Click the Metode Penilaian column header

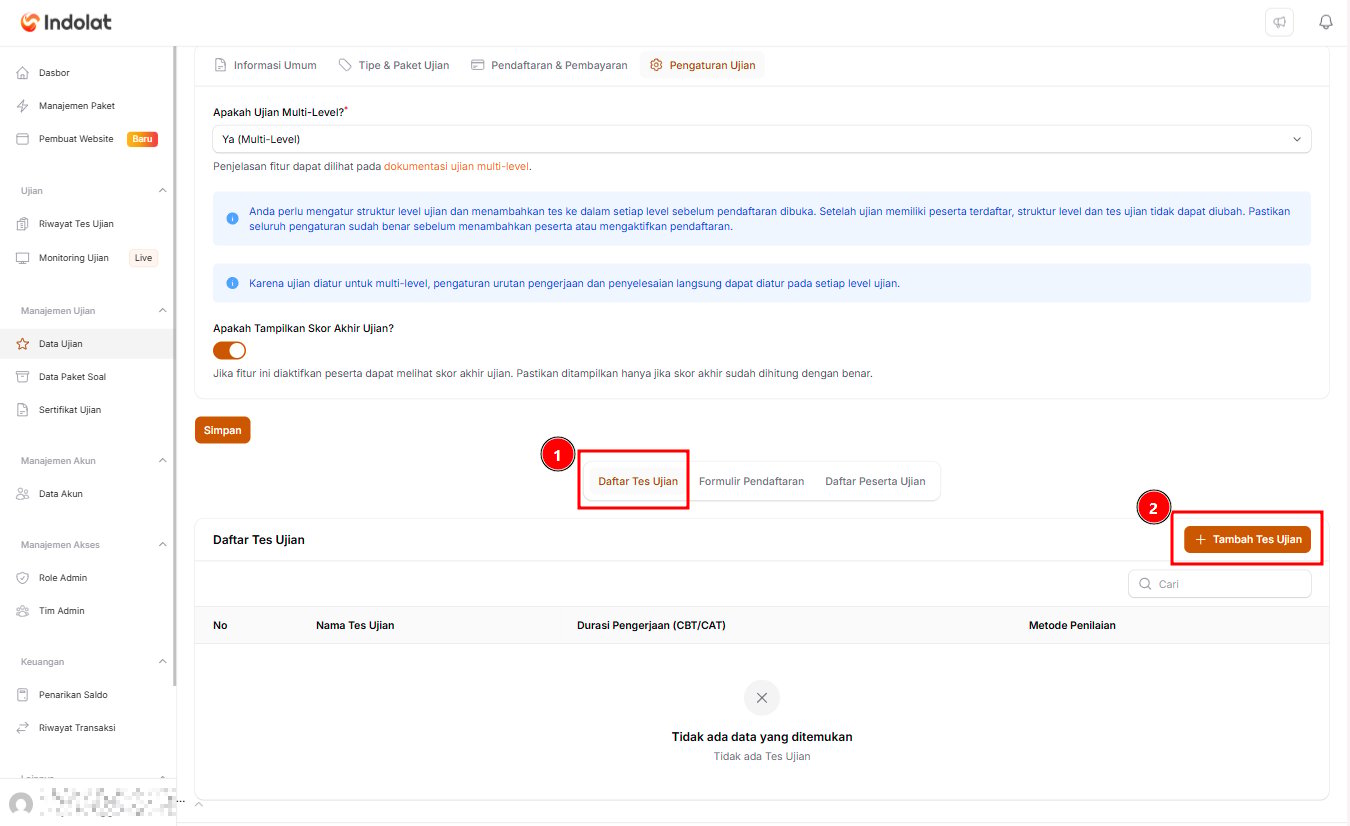pos(1072,625)
